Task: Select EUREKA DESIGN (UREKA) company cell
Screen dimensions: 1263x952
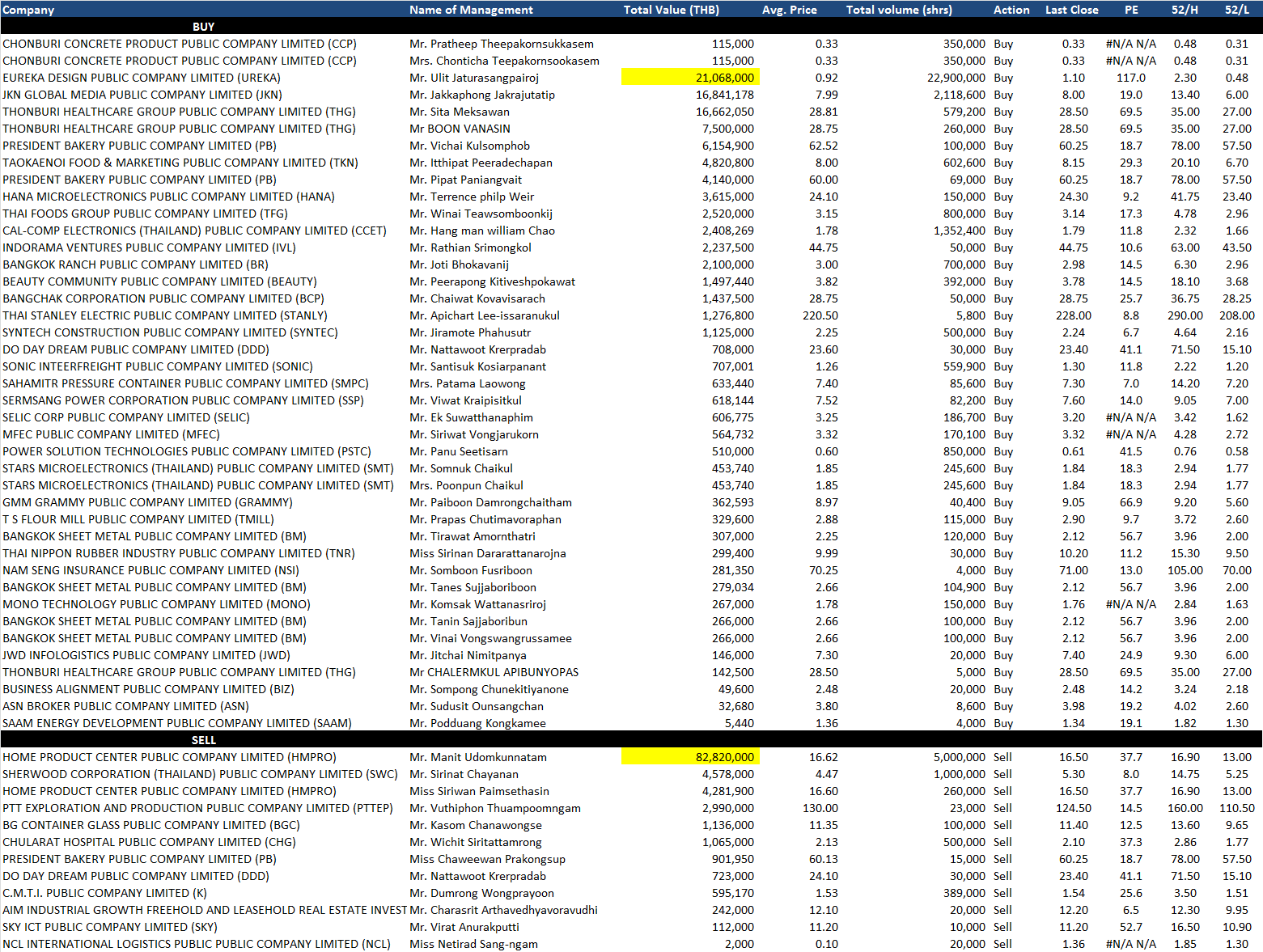Action: click(142, 78)
